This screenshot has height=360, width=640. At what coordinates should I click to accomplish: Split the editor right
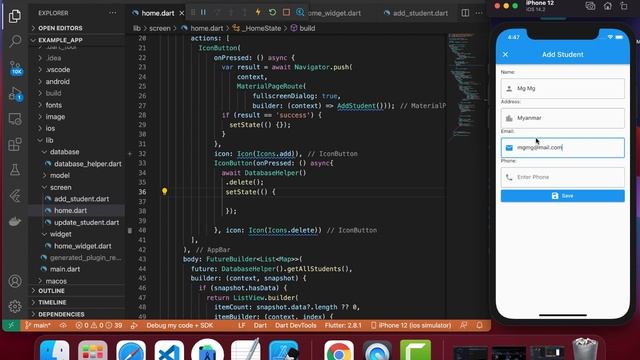(x=465, y=13)
